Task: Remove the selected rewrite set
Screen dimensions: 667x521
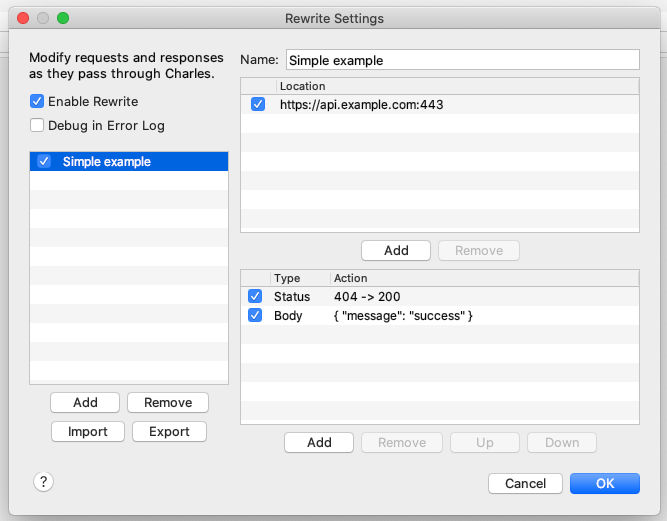Action: 168,402
